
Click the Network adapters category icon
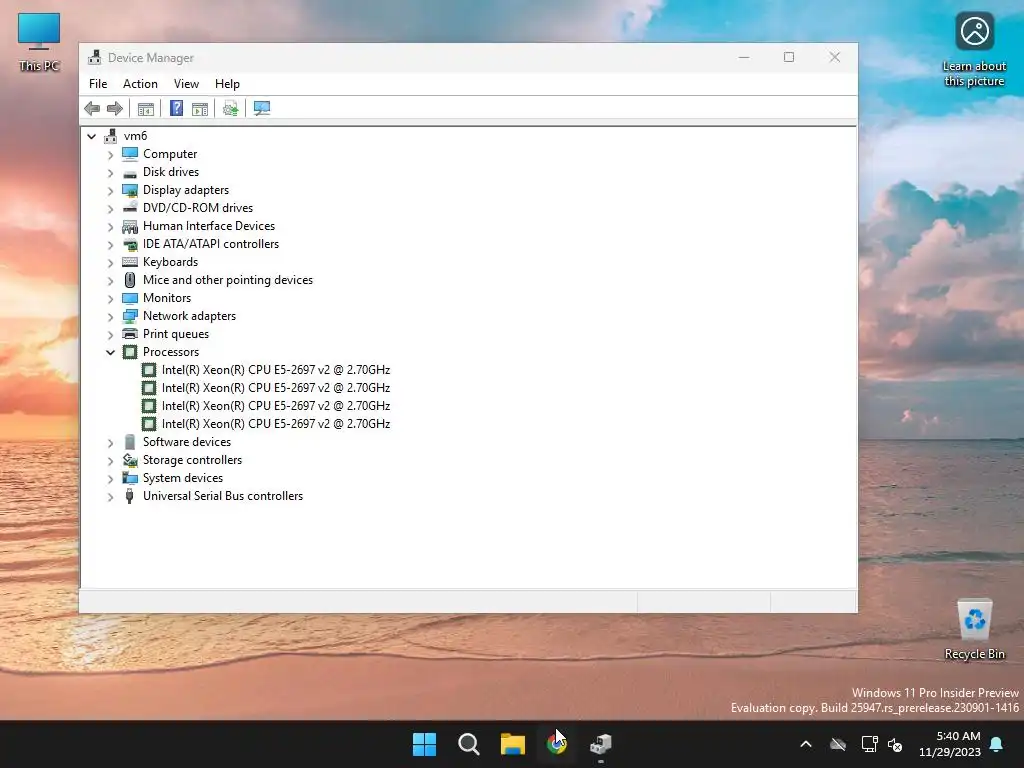pos(130,316)
